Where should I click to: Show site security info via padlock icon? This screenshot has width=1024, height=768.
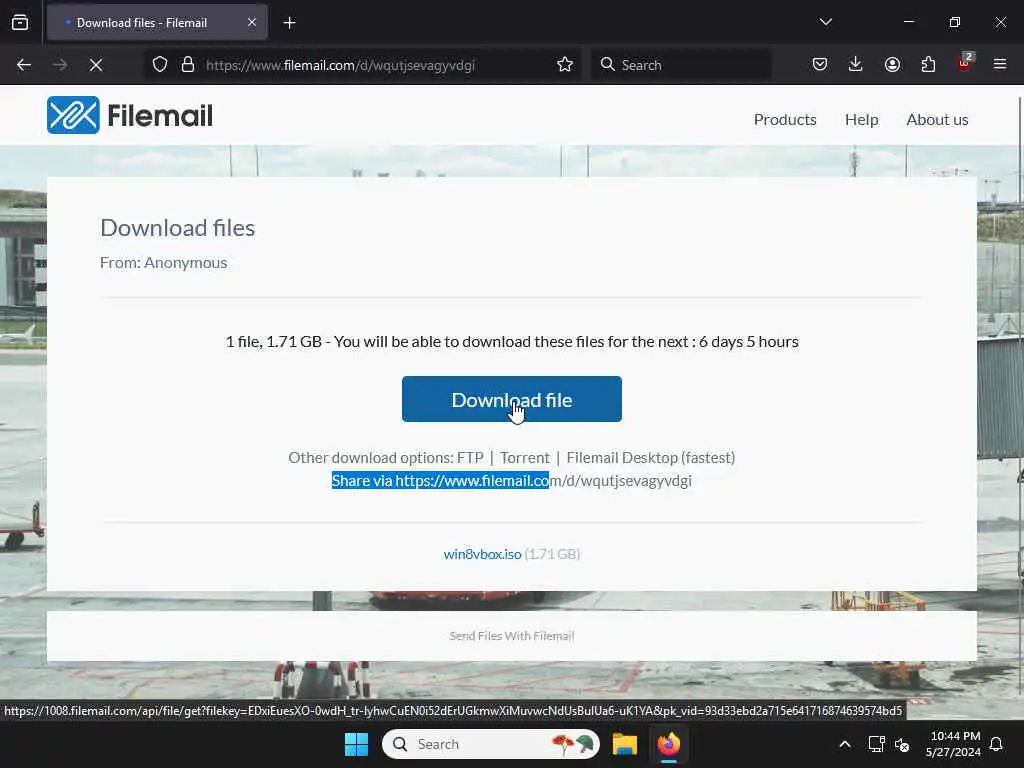pos(188,65)
